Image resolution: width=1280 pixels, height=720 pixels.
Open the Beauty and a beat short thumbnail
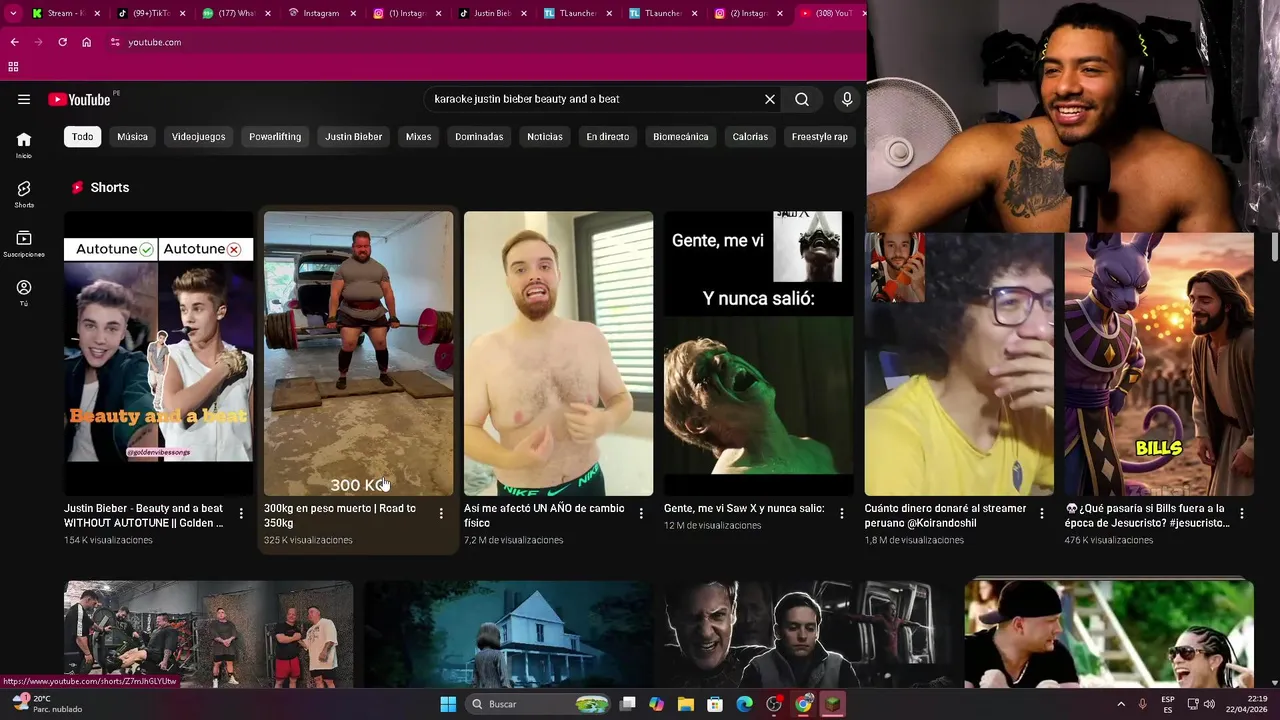click(158, 353)
